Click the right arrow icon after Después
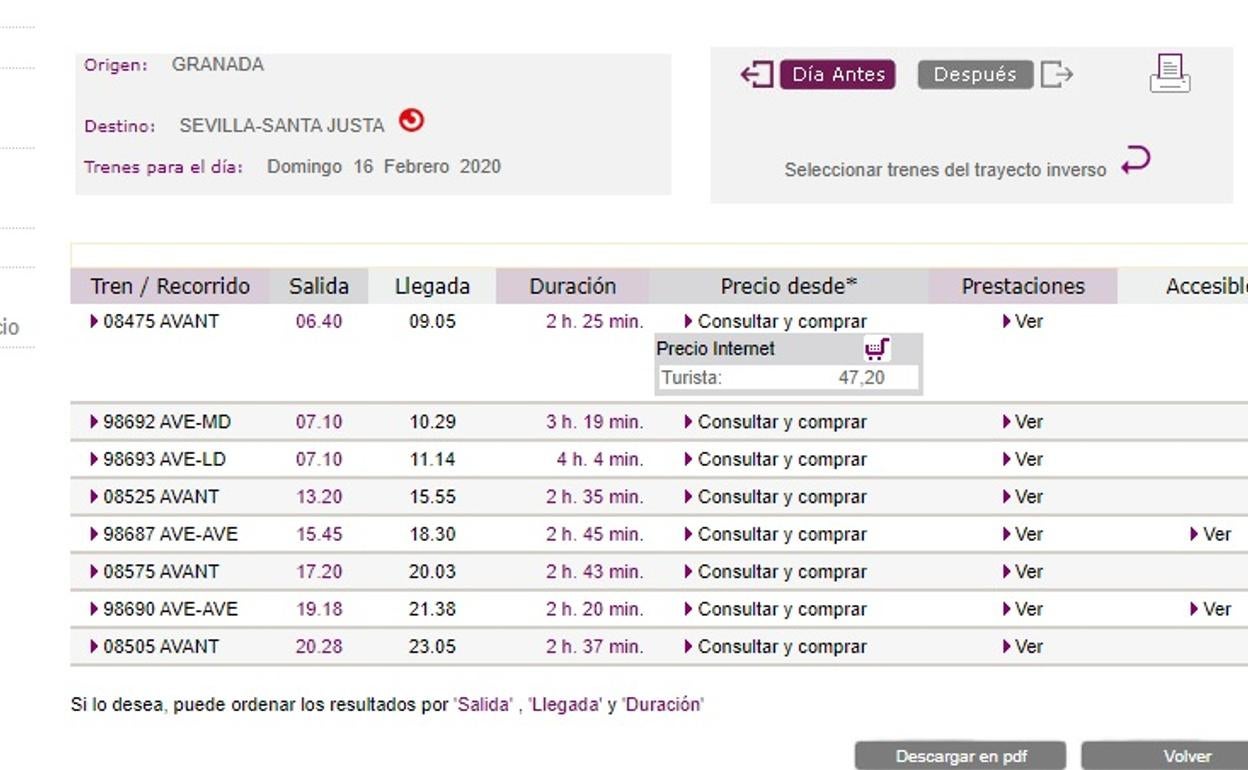Image resolution: width=1248 pixels, height=770 pixels. (x=1057, y=75)
